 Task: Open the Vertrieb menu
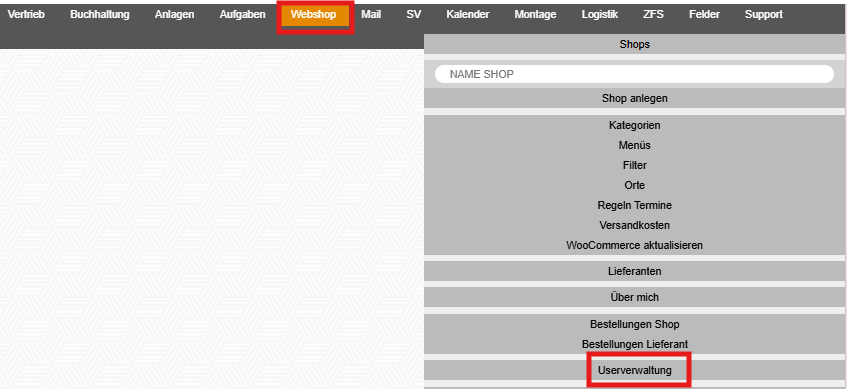tap(26, 15)
